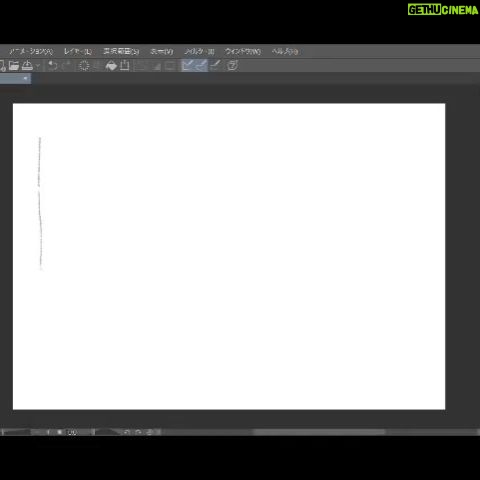Click the Fill bucket icon
The height and width of the screenshot is (480, 480).
point(111,65)
